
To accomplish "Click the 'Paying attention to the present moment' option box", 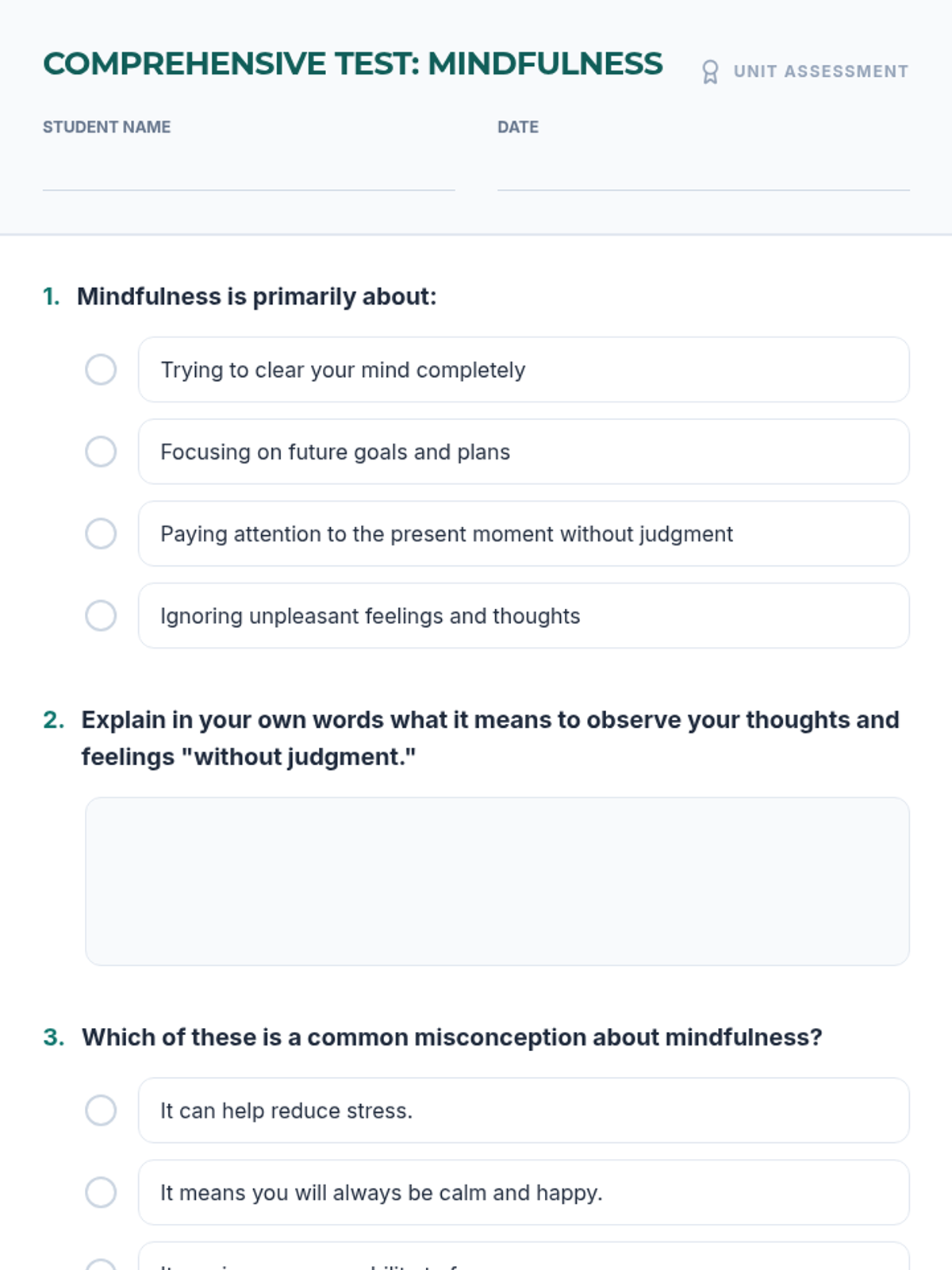I will pyautogui.click(x=524, y=533).
